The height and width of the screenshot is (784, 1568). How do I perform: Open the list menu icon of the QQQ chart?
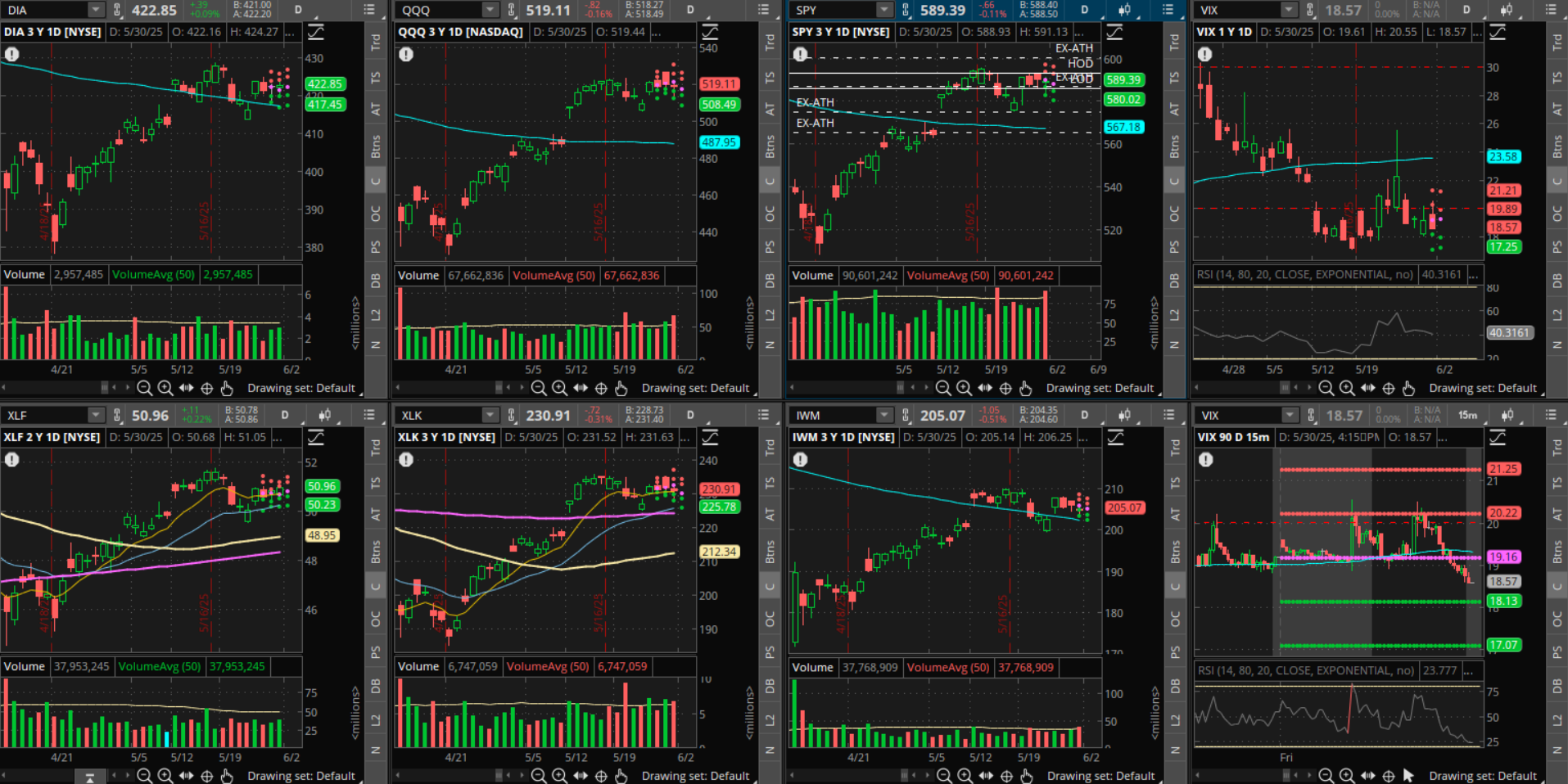point(763,10)
